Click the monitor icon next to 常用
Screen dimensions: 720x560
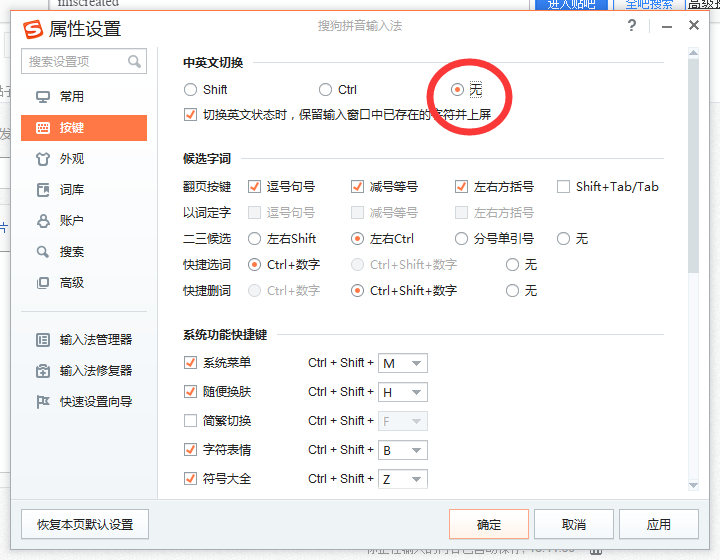pyautogui.click(x=43, y=97)
